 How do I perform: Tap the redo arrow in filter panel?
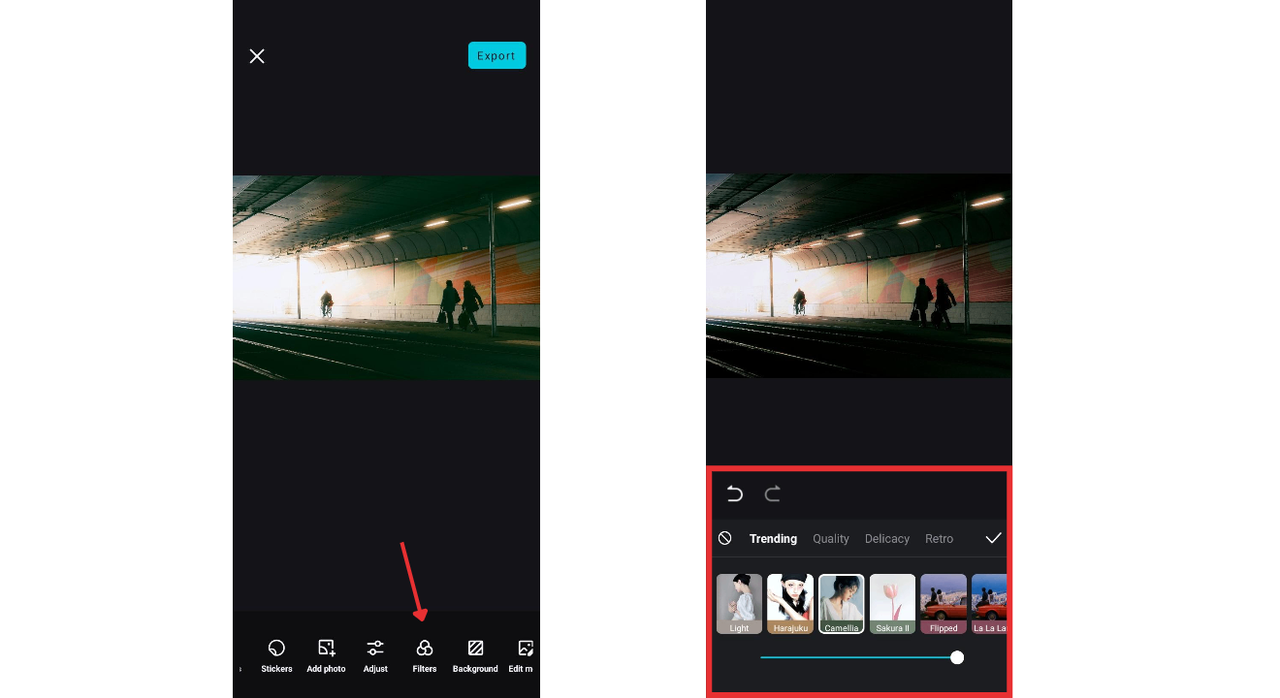[772, 494]
